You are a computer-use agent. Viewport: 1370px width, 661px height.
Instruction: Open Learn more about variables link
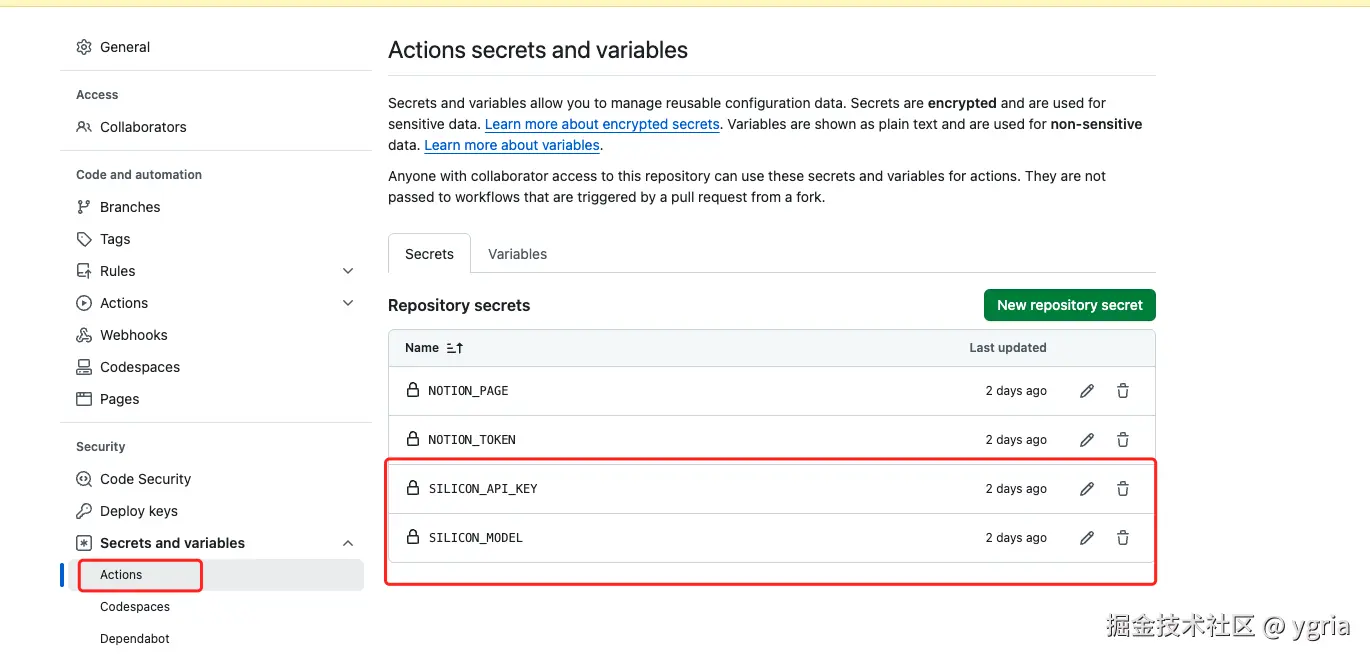[x=512, y=146]
